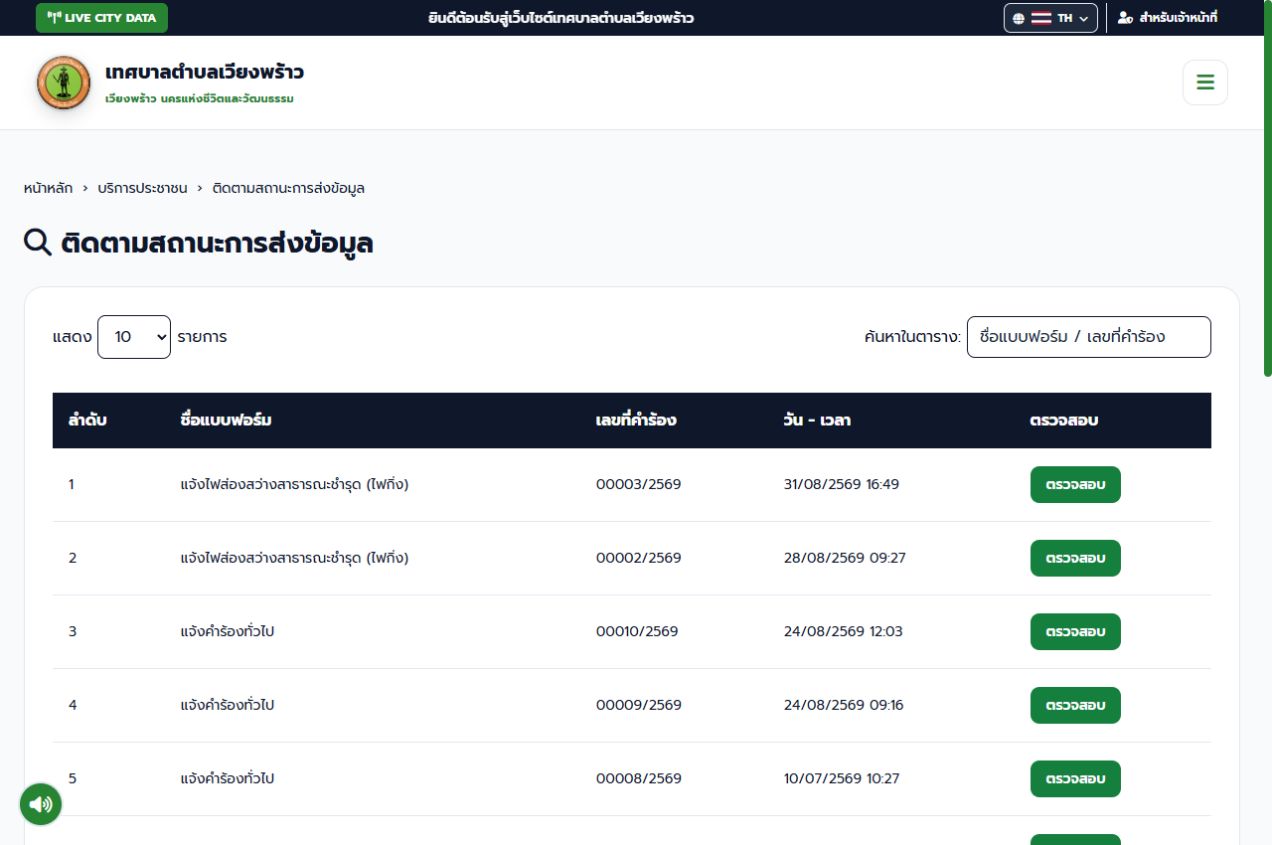Image resolution: width=1272 pixels, height=845 pixels.
Task: Click the globe language icon
Action: (1018, 18)
